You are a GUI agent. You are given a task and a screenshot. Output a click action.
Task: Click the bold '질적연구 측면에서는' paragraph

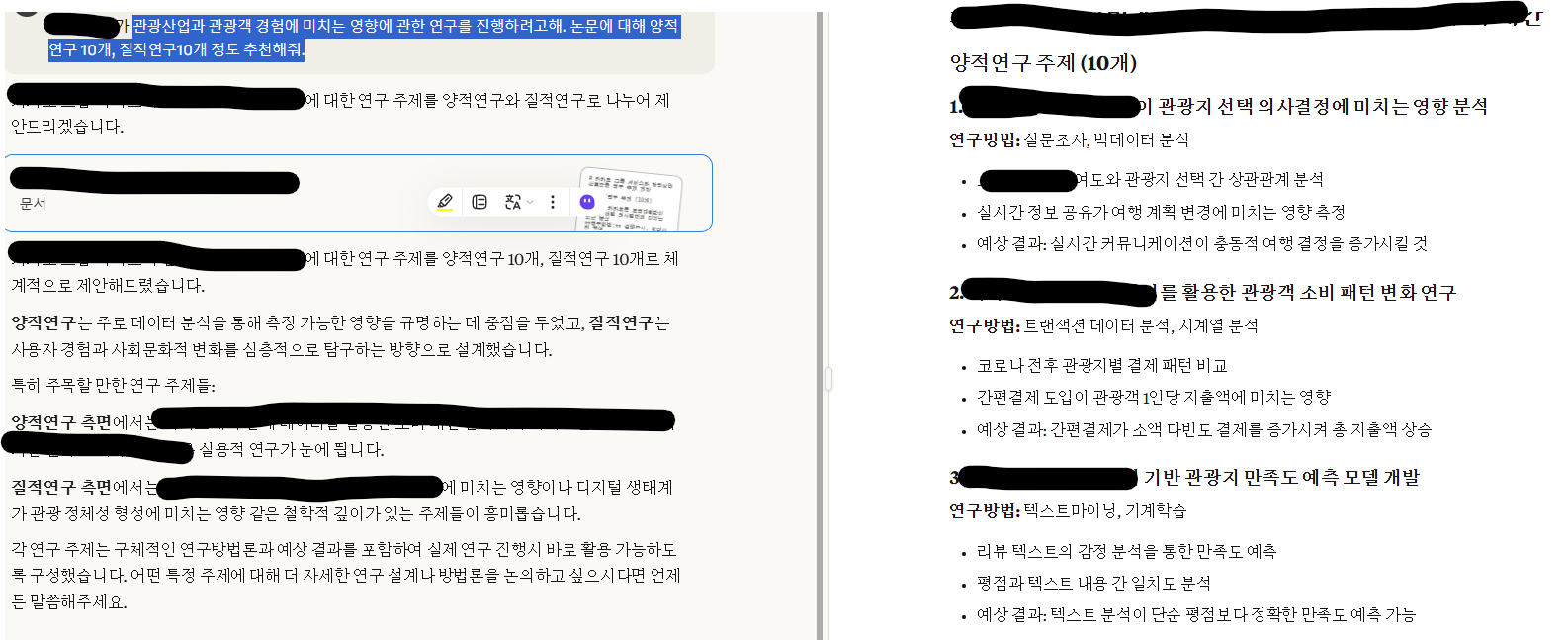tap(342, 501)
